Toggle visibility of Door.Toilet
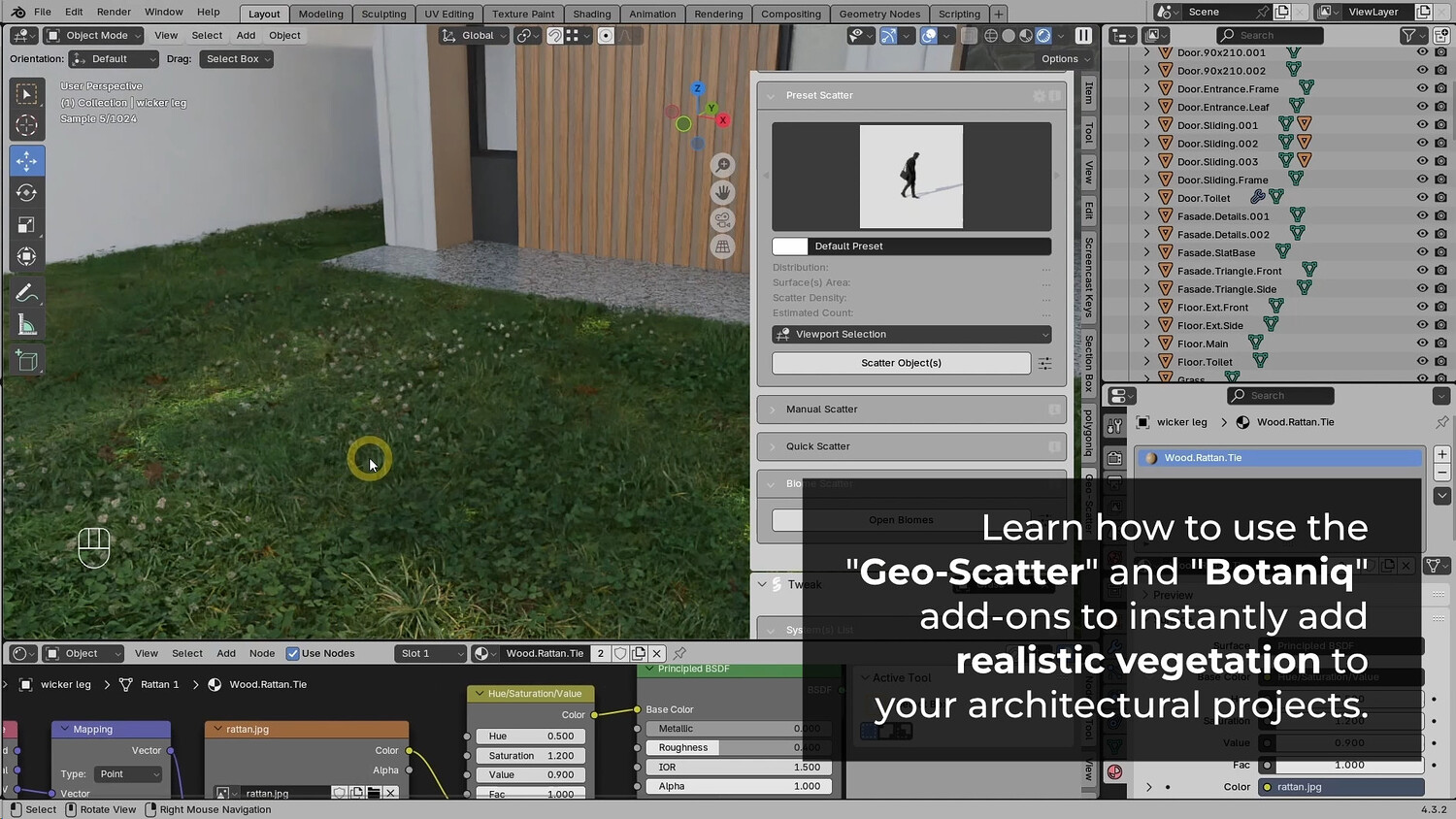The width and height of the screenshot is (1456, 819). tap(1422, 198)
